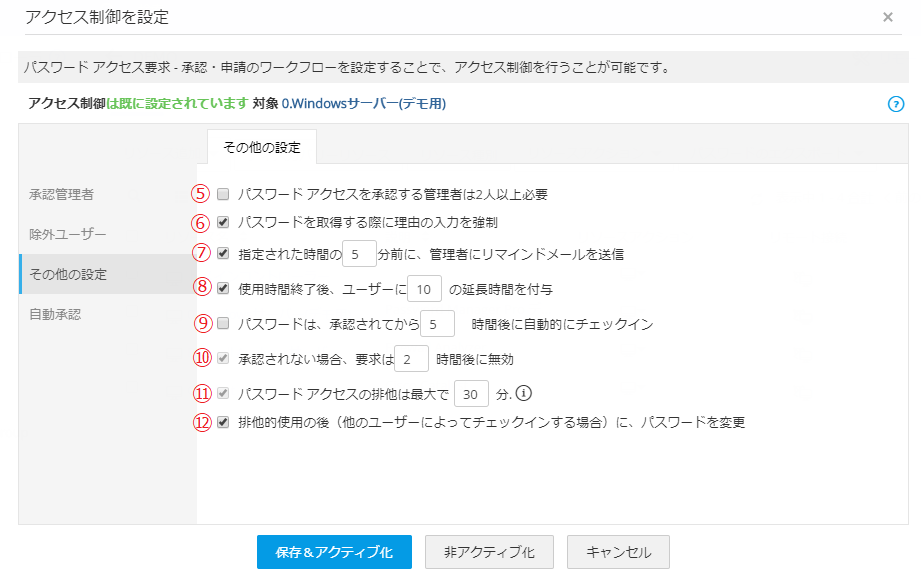Image resolution: width=921 pixels, height=579 pixels.
Task: Go to 自動承認 settings
Action: [55, 314]
